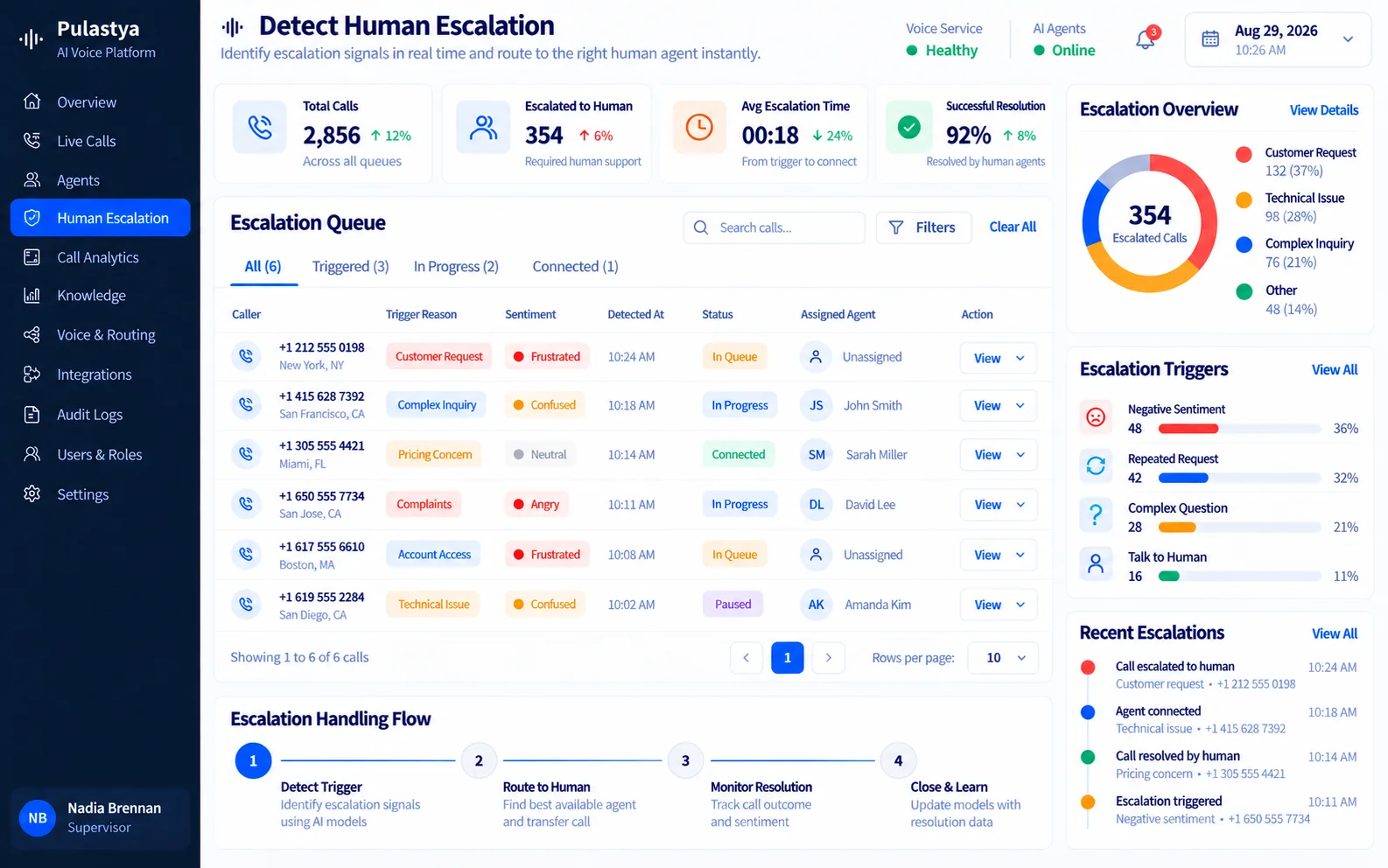The height and width of the screenshot is (868, 1388).
Task: Click the Successful Resolution checkmark icon
Action: tap(910, 127)
